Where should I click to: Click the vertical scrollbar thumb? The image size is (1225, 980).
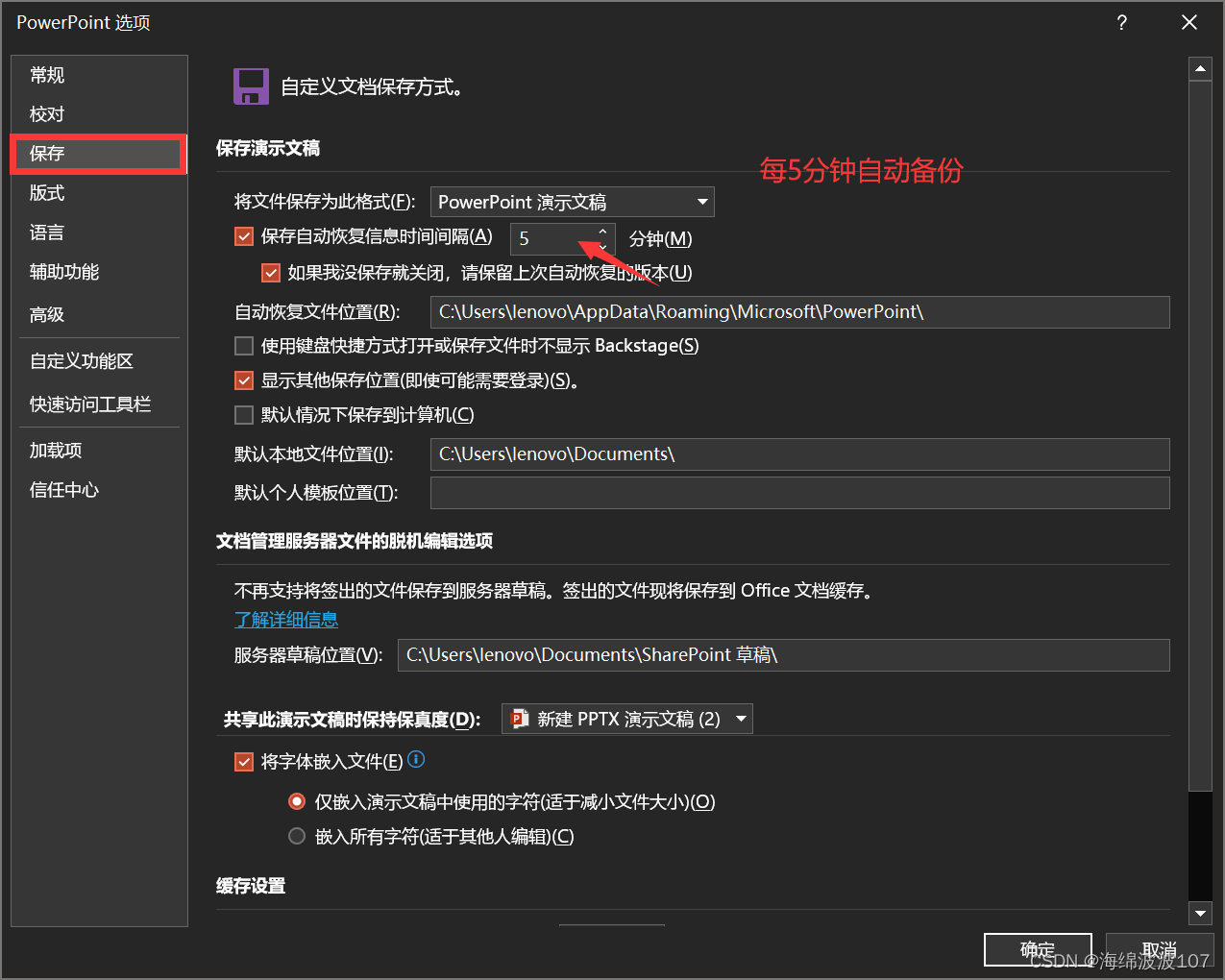1200,437
